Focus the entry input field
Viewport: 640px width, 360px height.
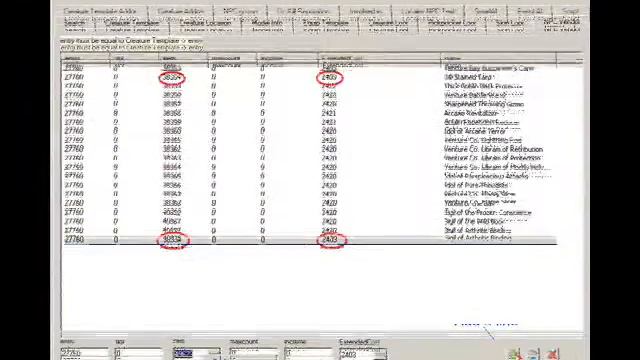pos(84,353)
